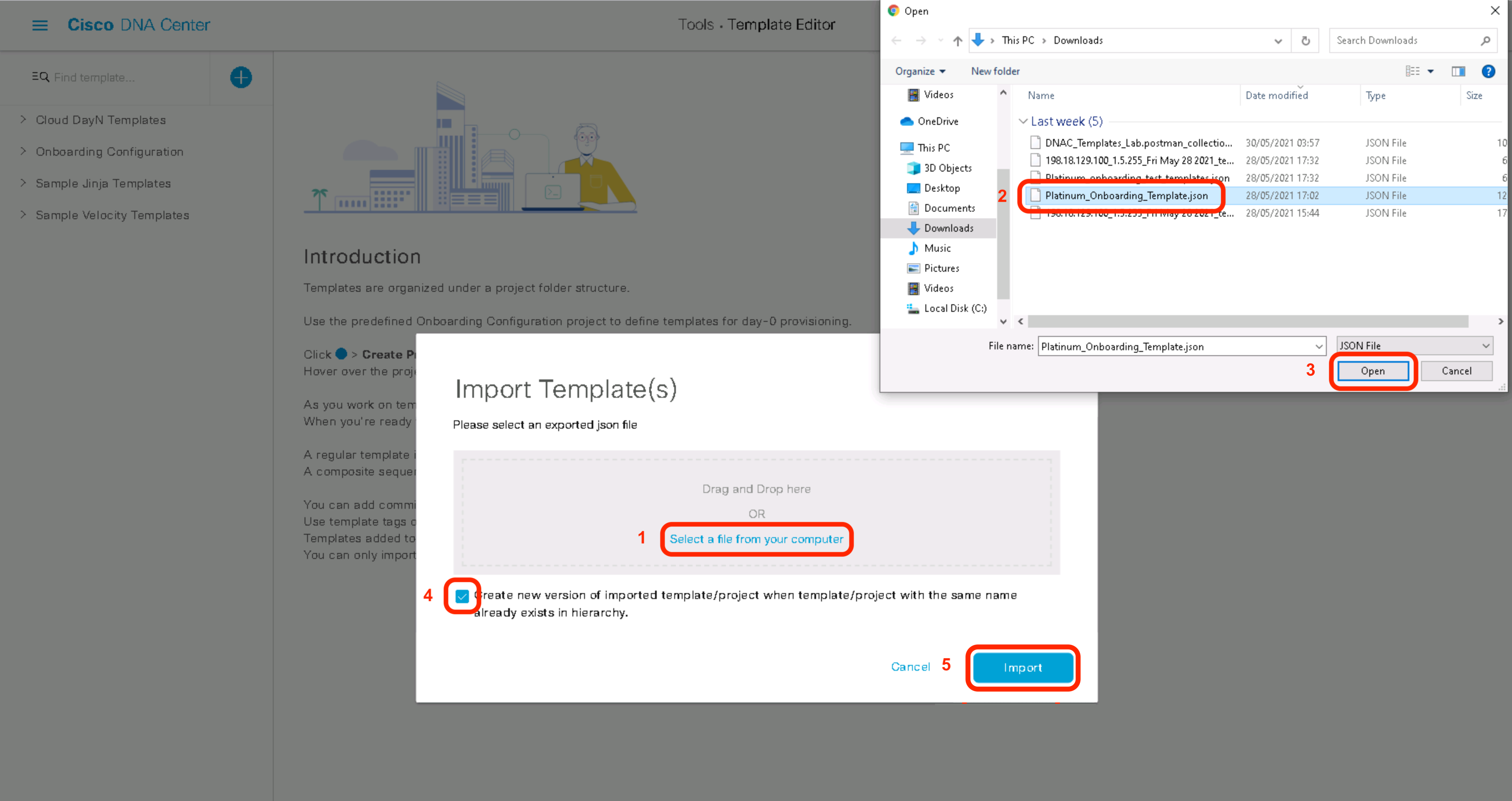1512x801 pixels.
Task: Click the file dialog help icon
Action: pos(1488,72)
